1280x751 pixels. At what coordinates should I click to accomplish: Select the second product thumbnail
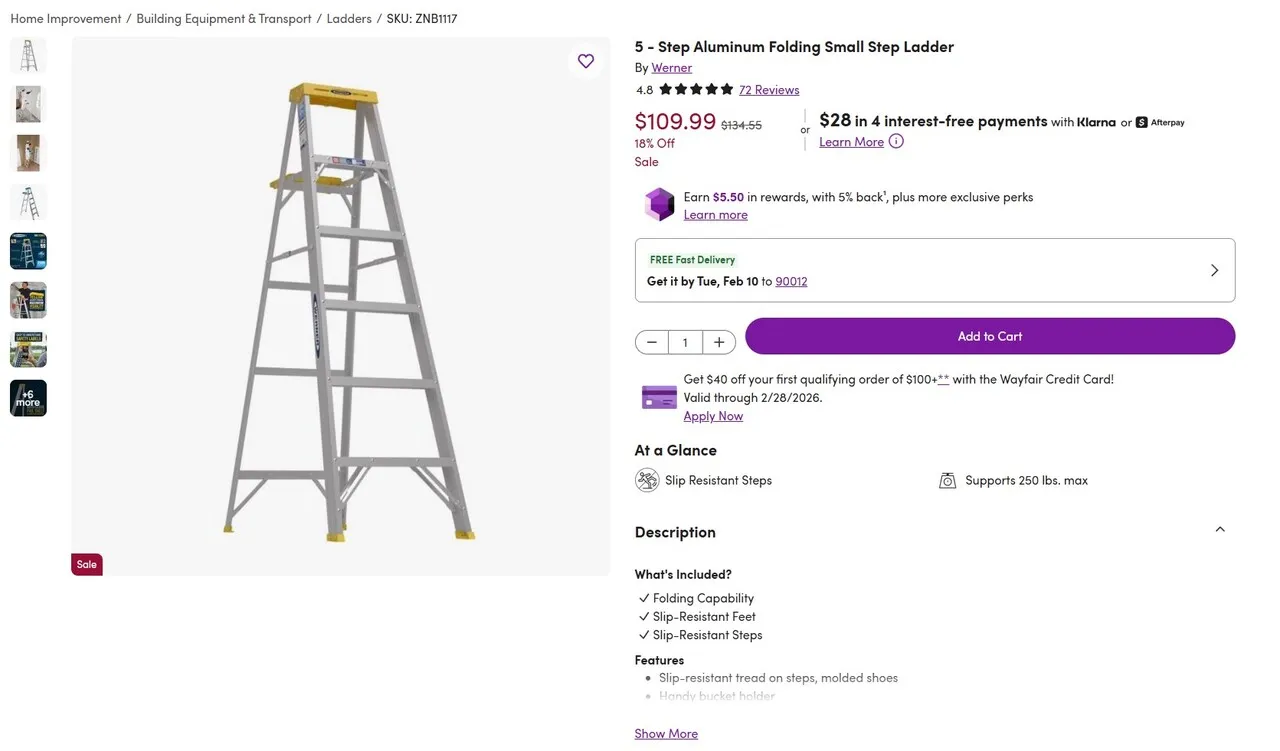[x=28, y=104]
